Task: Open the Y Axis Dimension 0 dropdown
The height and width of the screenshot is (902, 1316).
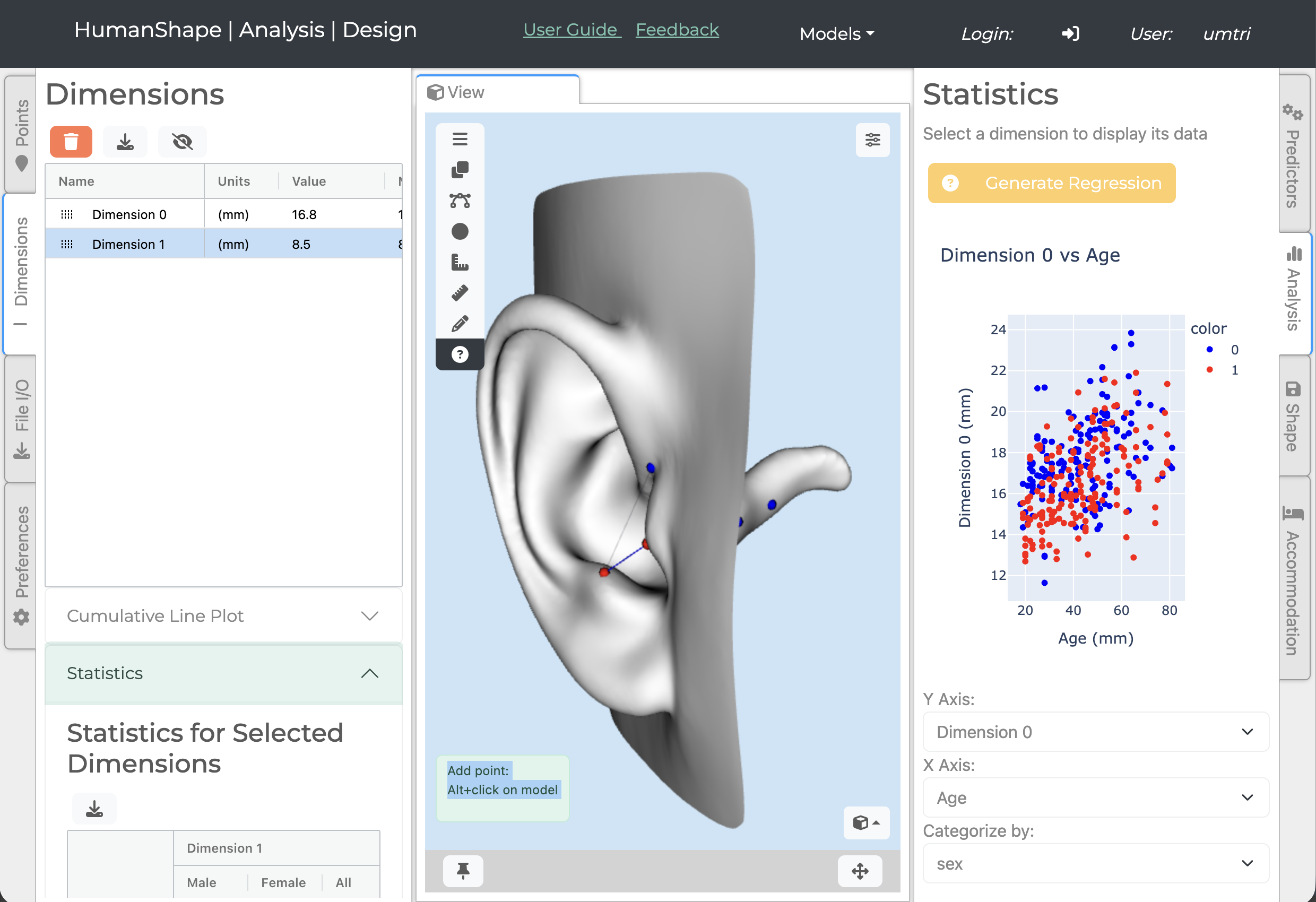Action: coord(1095,732)
